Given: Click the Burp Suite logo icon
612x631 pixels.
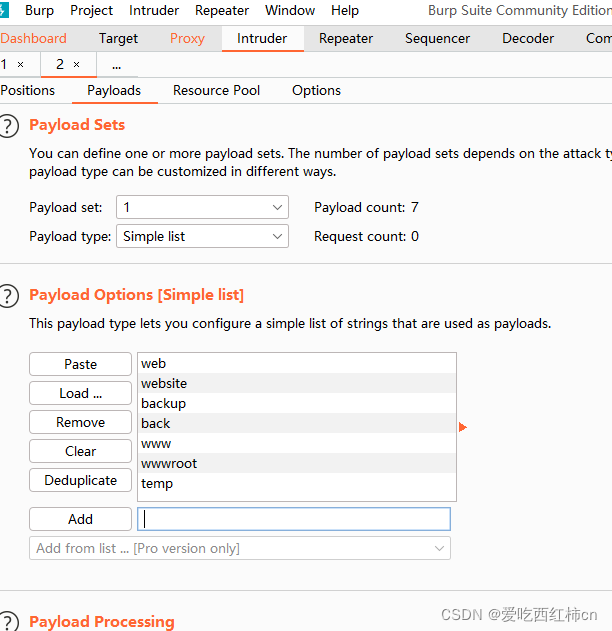Looking at the screenshot, I should pos(4,10).
